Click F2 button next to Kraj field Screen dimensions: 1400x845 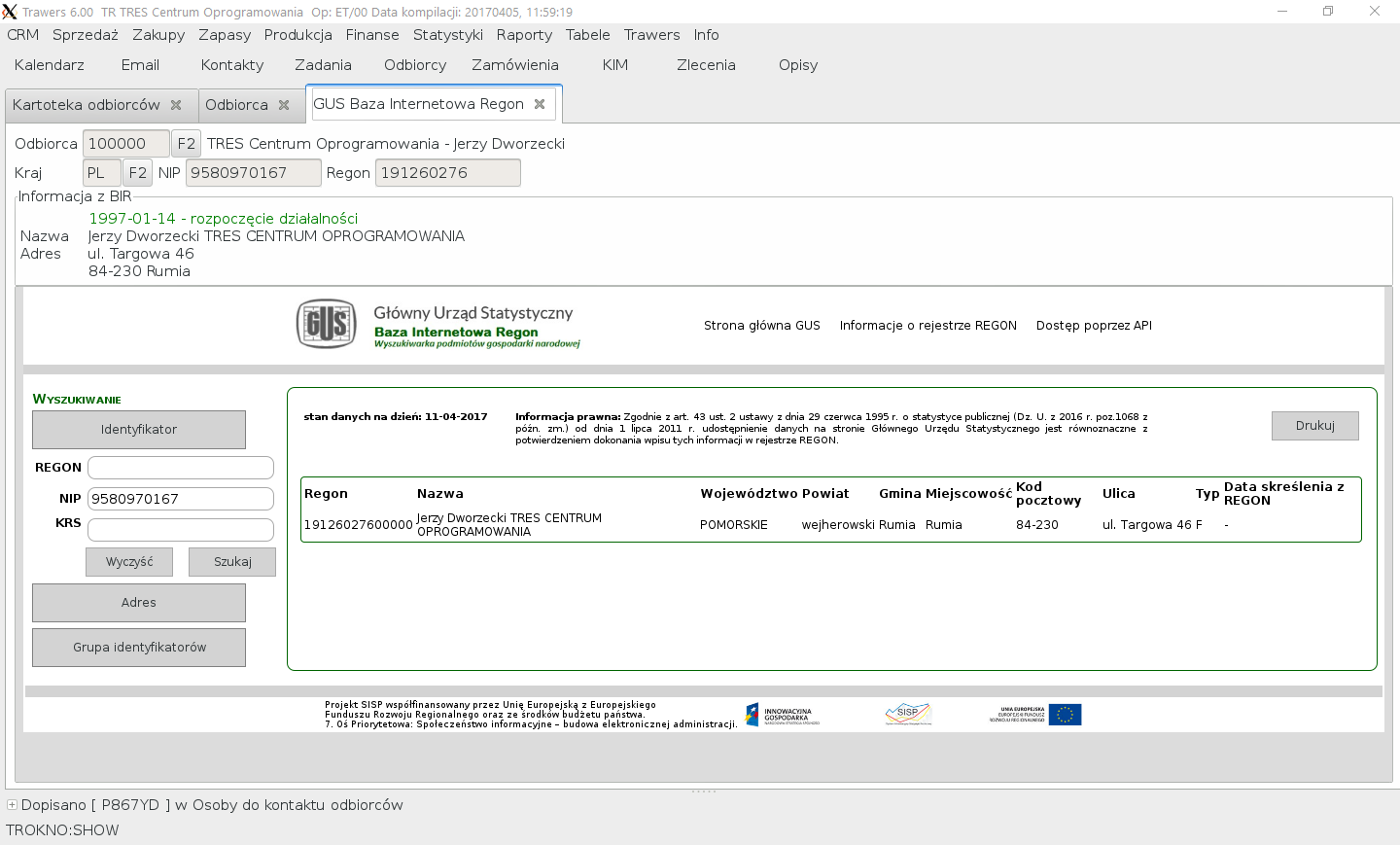(x=138, y=173)
